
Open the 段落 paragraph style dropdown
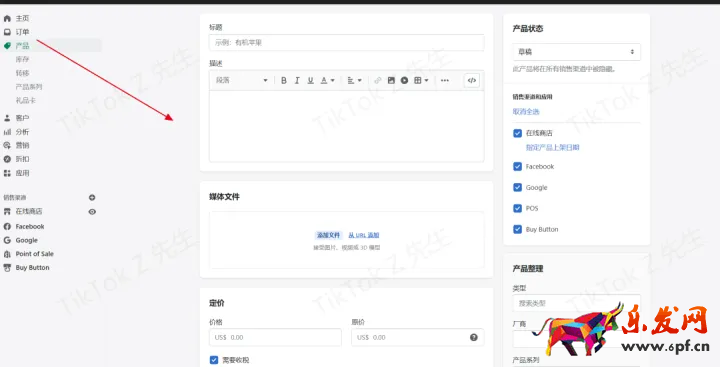(x=242, y=80)
